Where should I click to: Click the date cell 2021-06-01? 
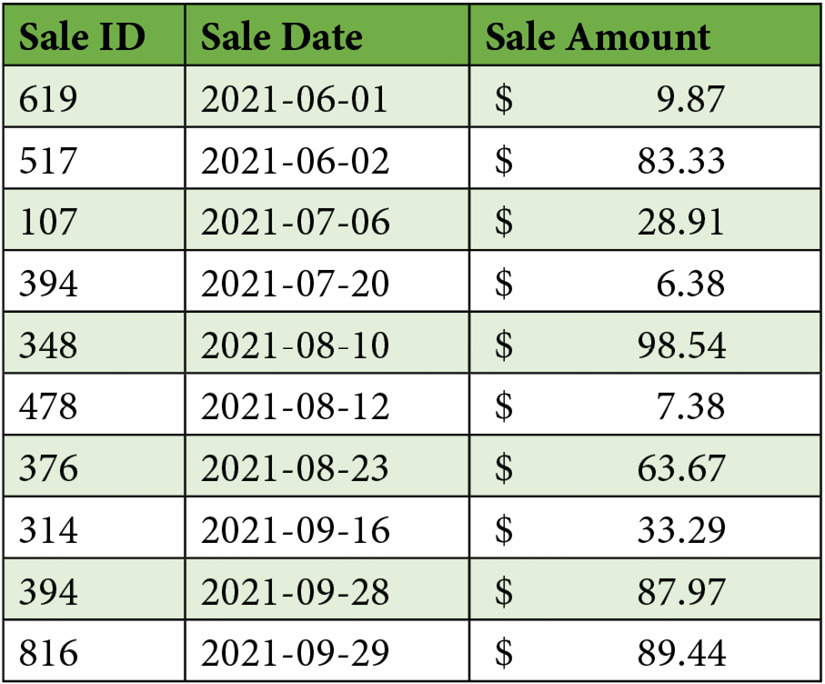pyautogui.click(x=295, y=99)
